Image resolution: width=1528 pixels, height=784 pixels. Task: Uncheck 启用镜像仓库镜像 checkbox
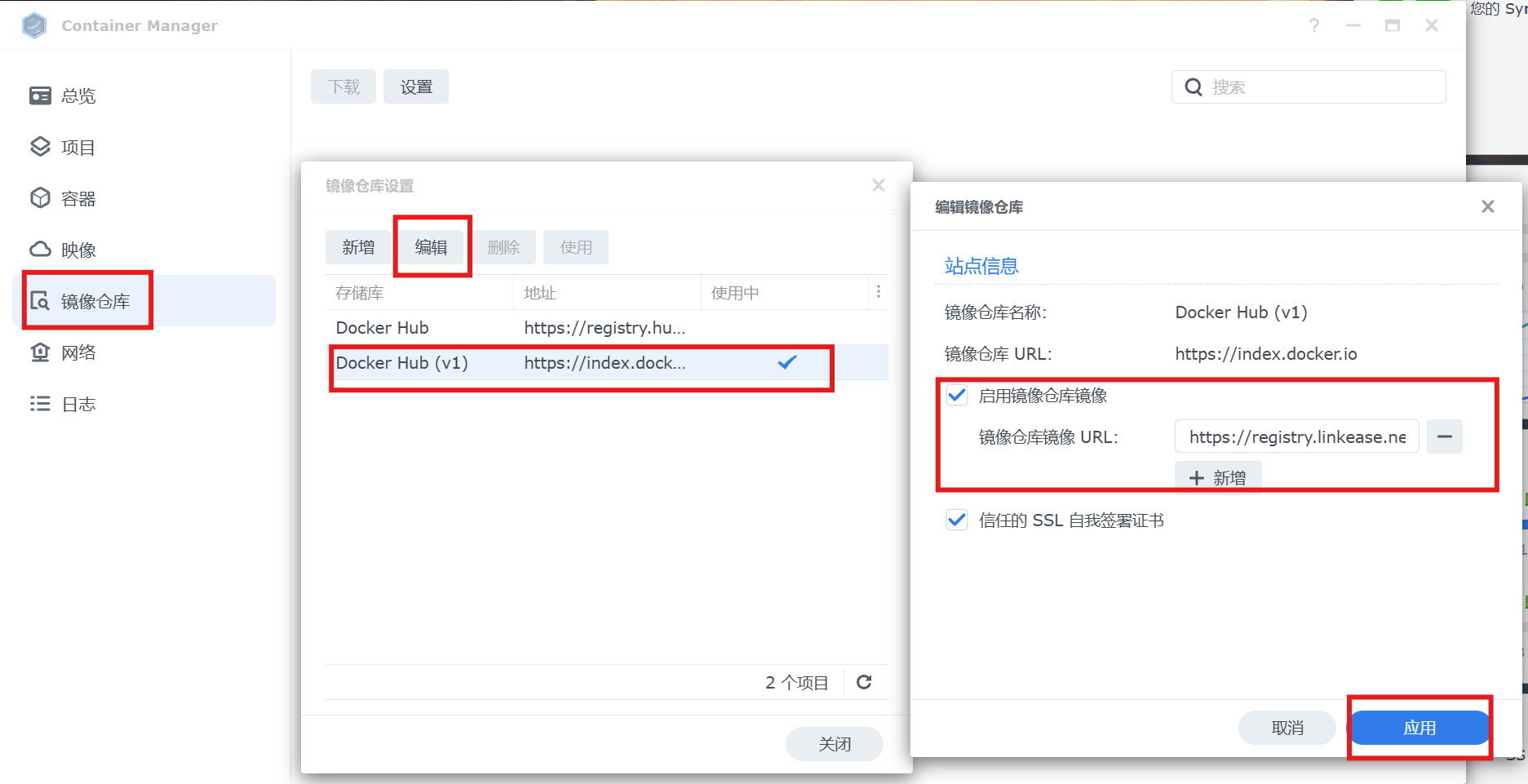click(x=957, y=396)
